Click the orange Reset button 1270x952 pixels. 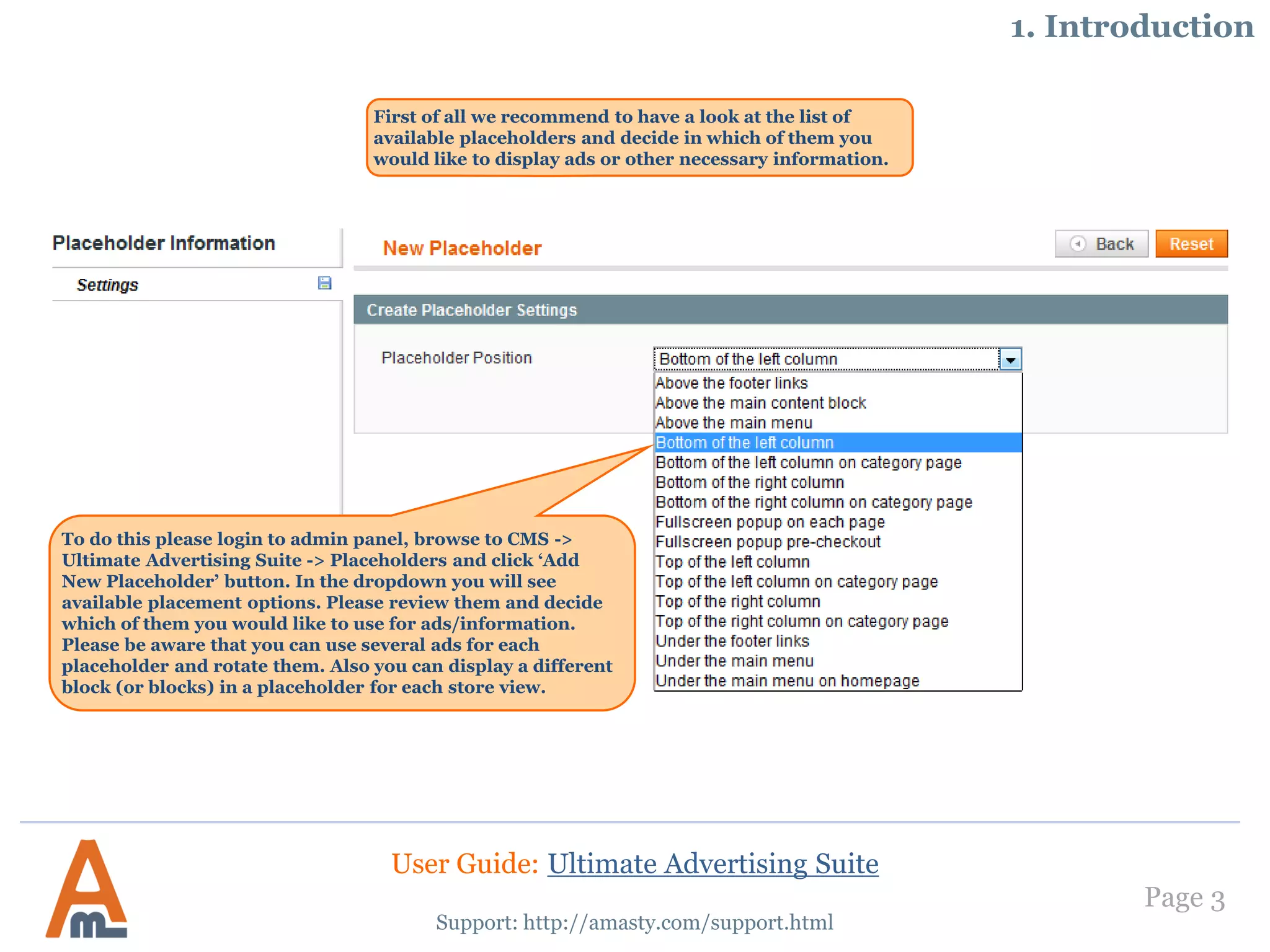pyautogui.click(x=1191, y=244)
